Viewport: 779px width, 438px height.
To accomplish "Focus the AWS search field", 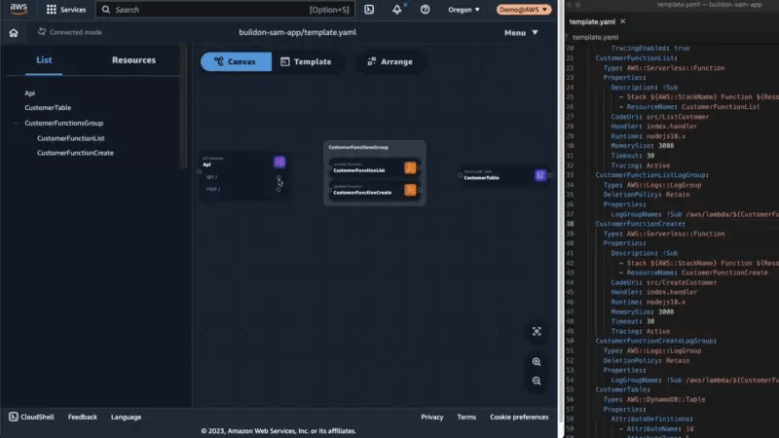I will (225, 9).
